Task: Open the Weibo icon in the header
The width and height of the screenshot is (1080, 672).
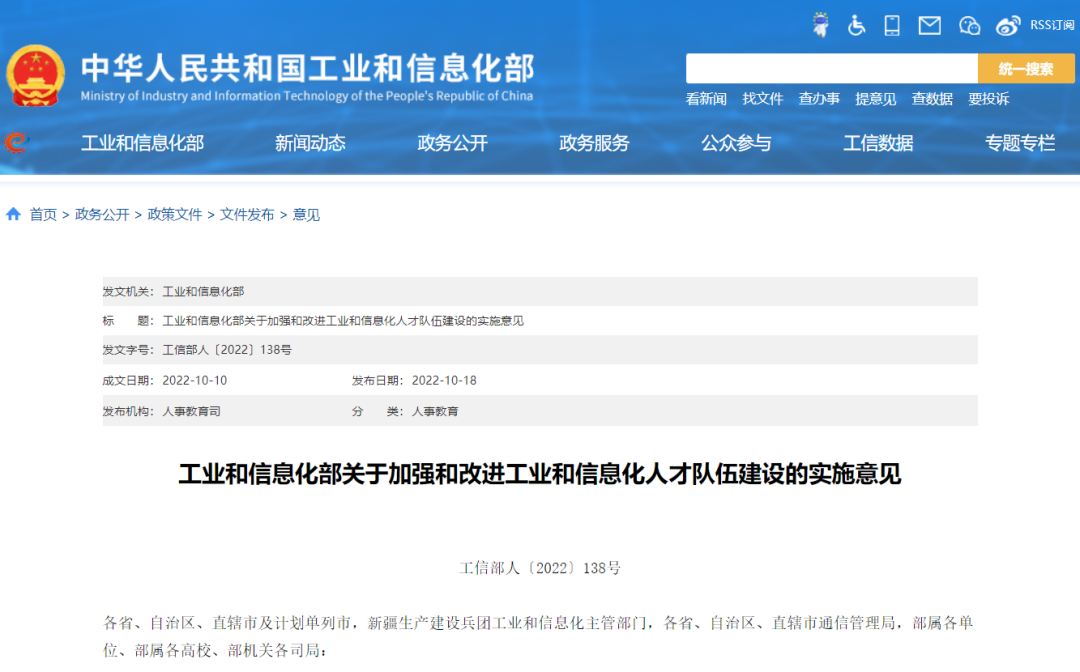Action: (1008, 25)
